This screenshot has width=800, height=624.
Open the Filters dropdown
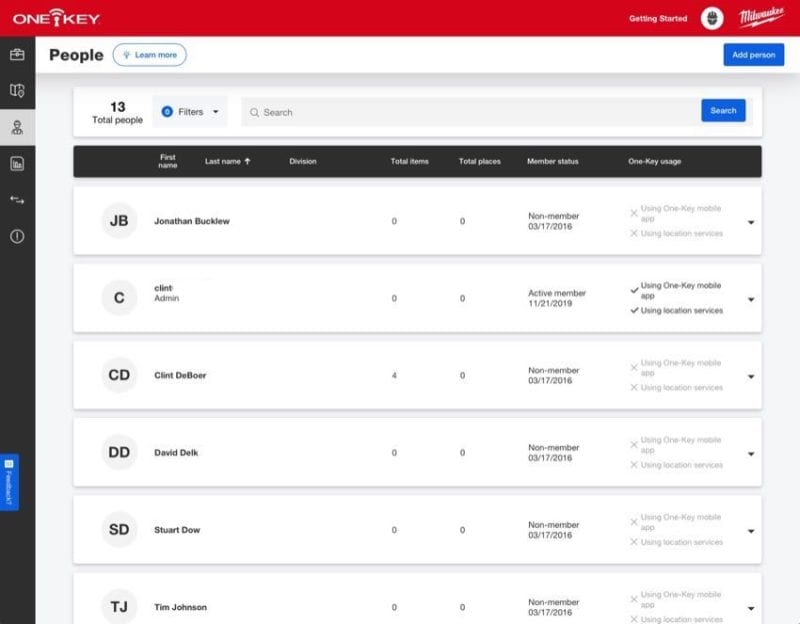pos(190,112)
